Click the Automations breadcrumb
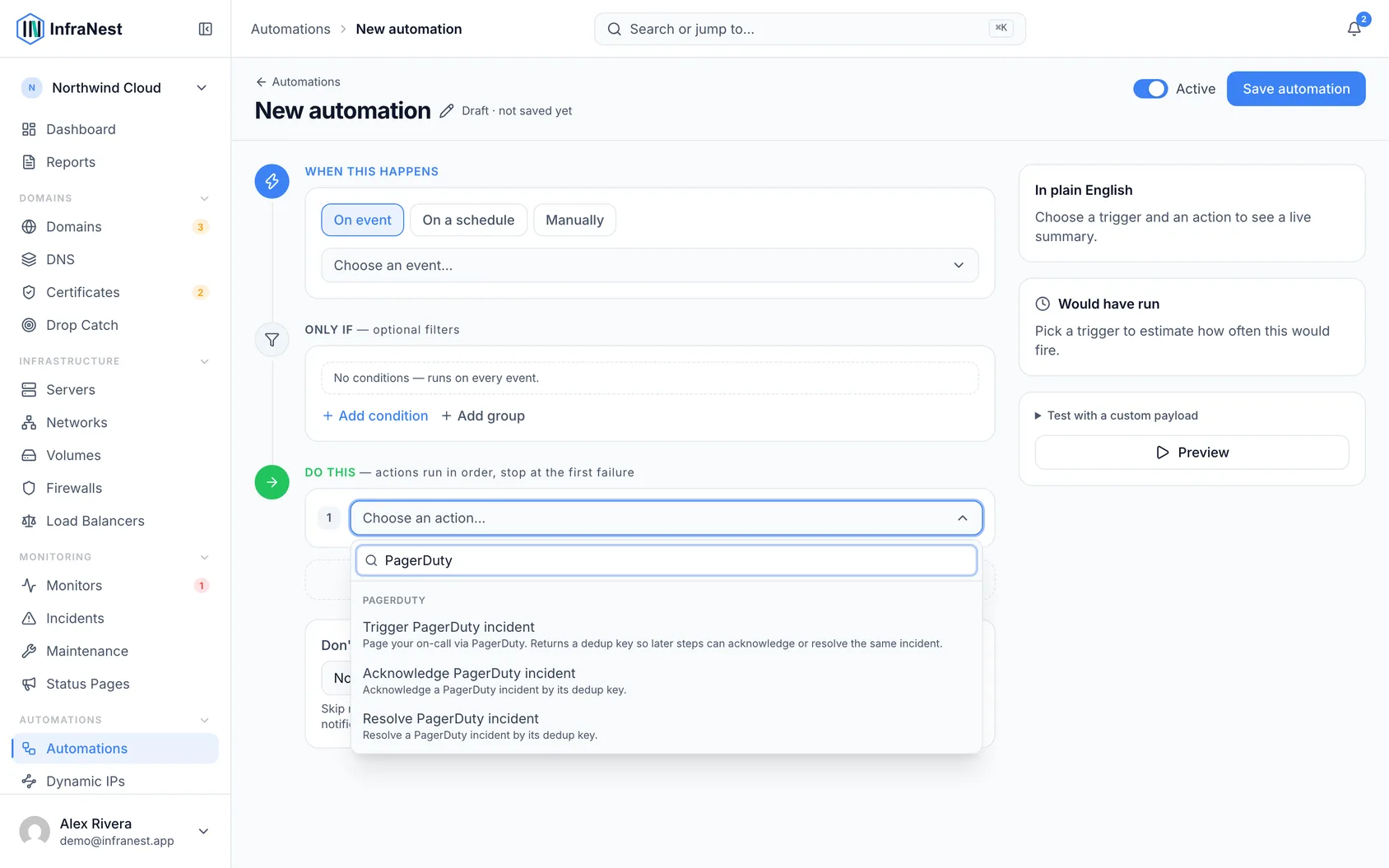Screen dimensions: 1389x868 click(x=290, y=29)
